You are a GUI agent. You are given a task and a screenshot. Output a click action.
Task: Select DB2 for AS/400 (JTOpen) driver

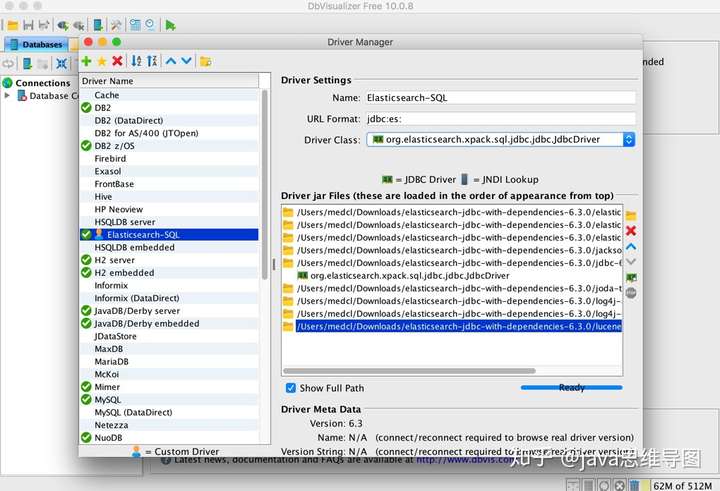tap(169, 133)
